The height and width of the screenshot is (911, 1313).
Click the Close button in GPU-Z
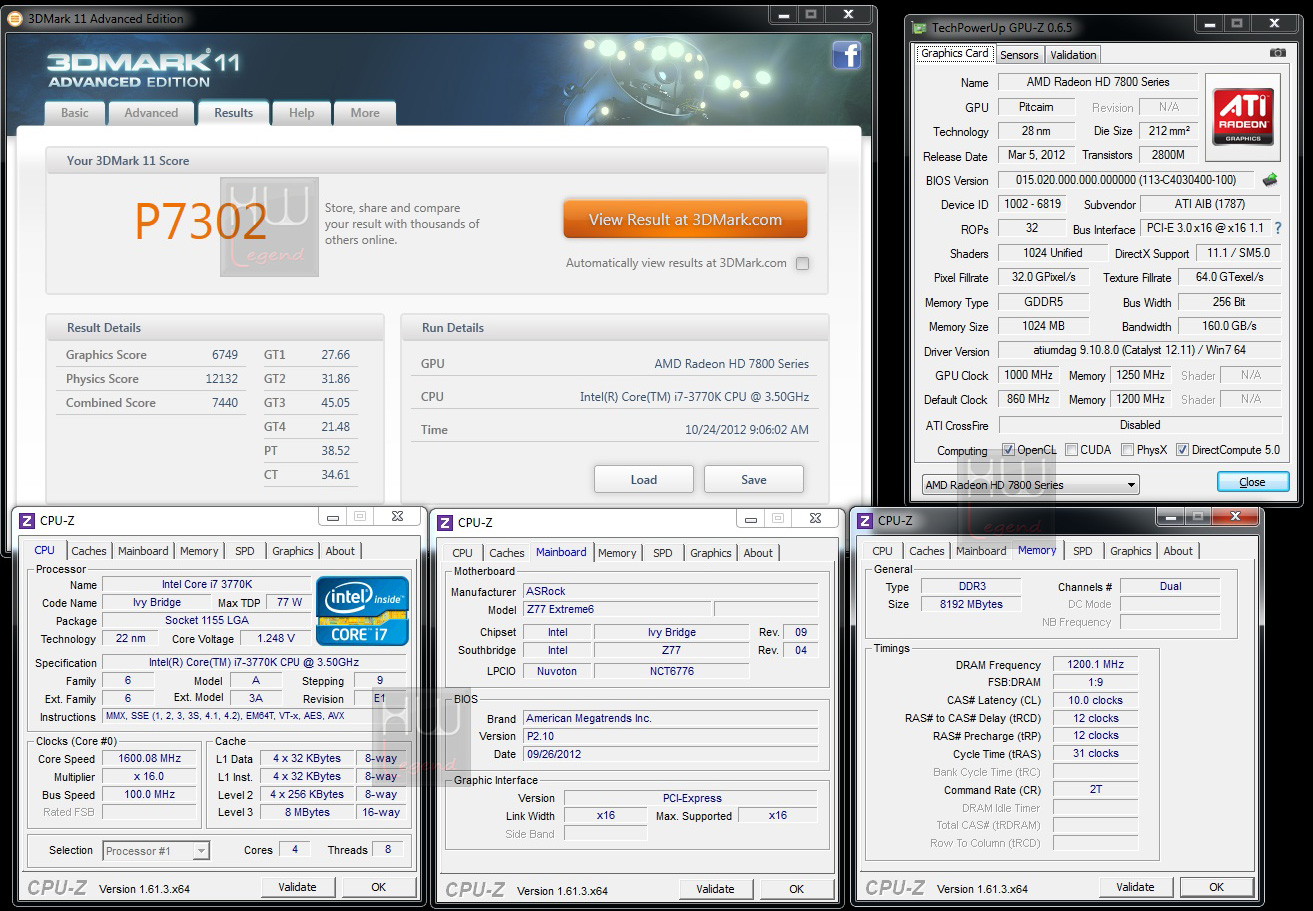pos(1253,482)
